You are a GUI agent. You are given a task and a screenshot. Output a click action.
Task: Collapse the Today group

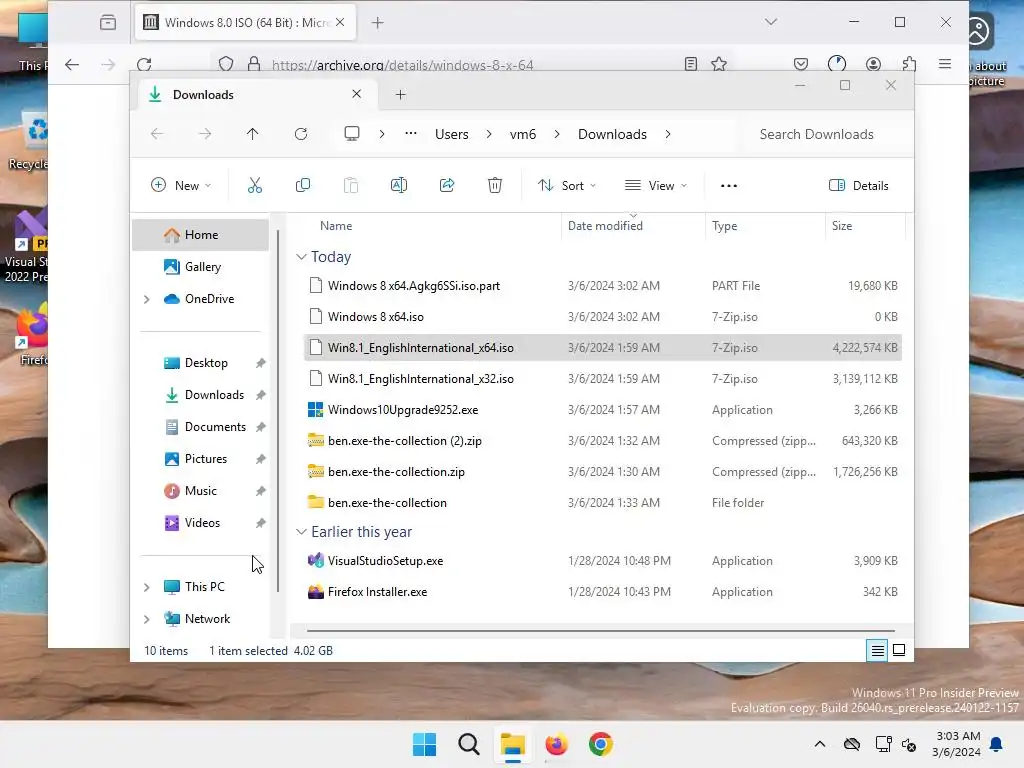(301, 257)
